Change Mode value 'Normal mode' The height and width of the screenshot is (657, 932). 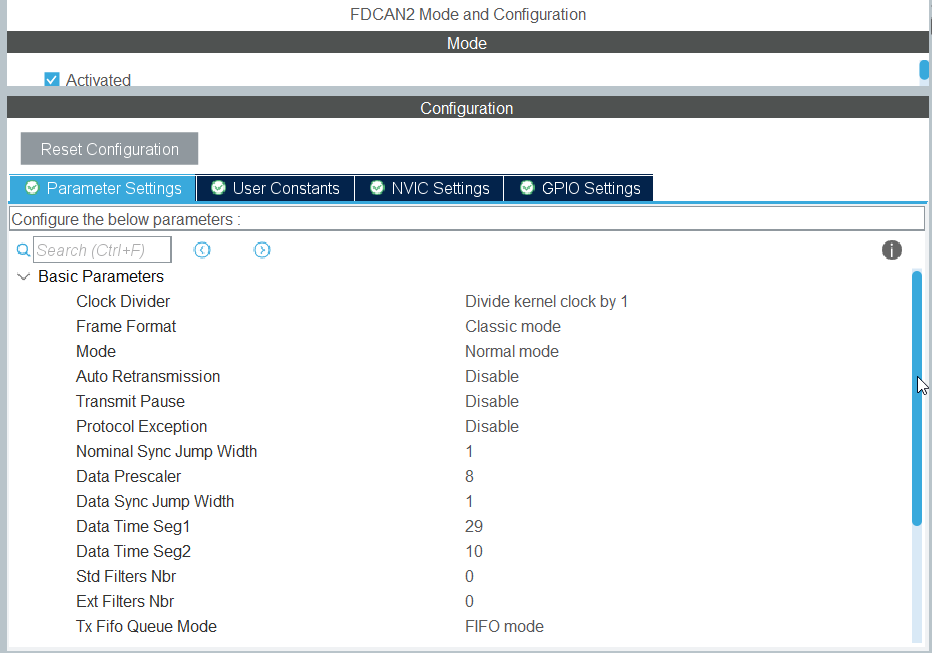[511, 351]
